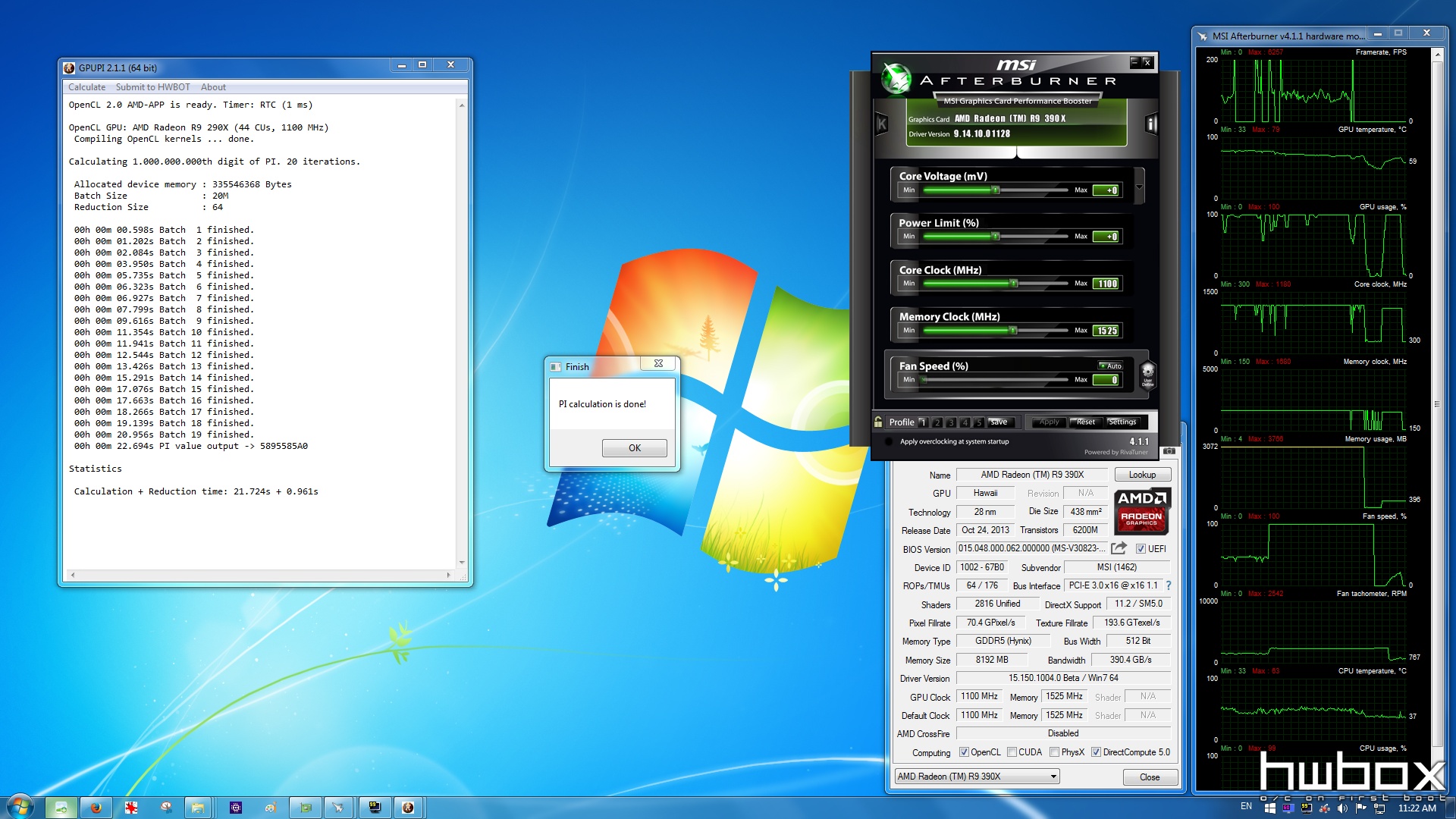
Task: Click the Power Limit slider handle
Action: 996,237
